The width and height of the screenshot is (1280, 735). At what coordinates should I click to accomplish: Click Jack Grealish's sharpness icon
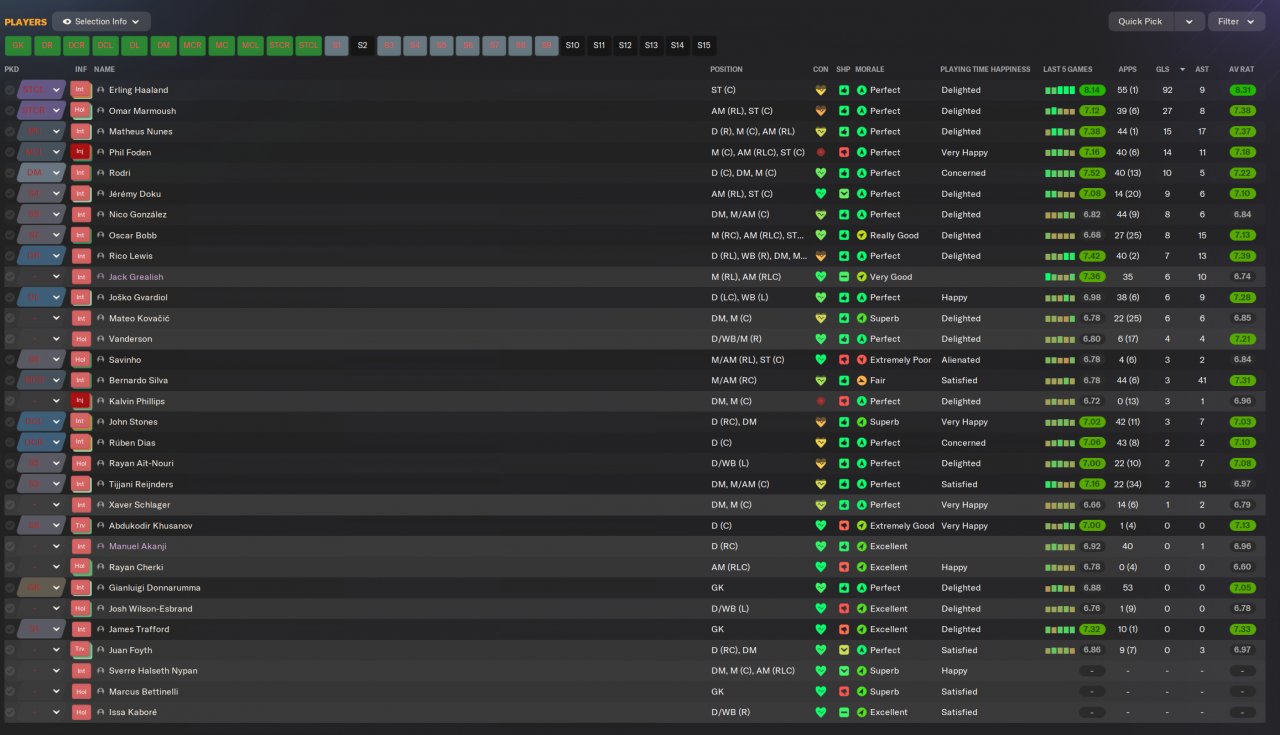843,277
